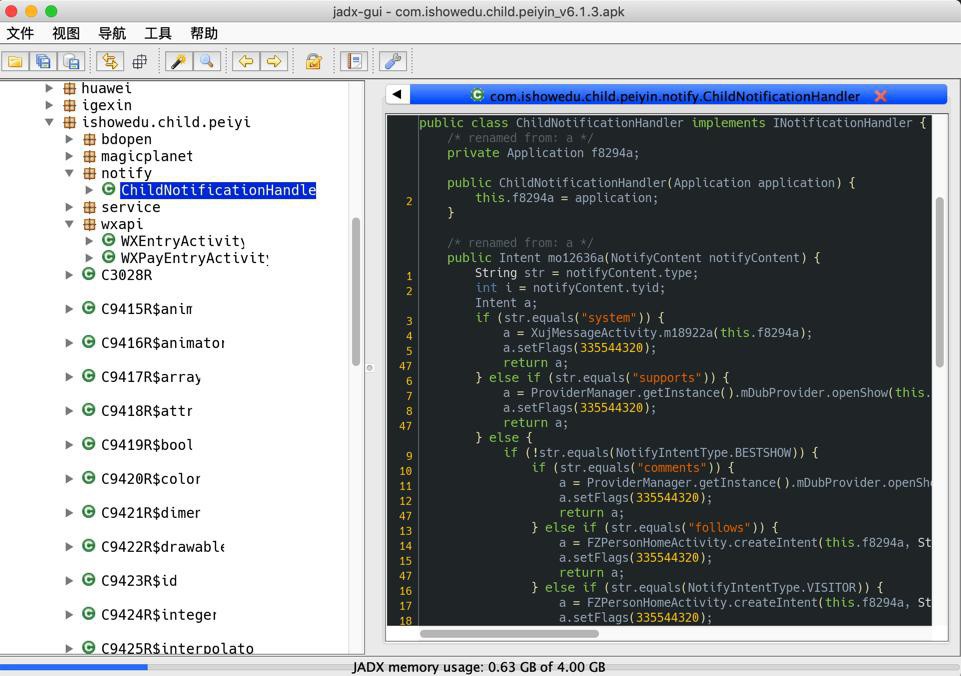This screenshot has height=676, width=961.
Task: Open the 文件 menu
Action: pos(20,33)
